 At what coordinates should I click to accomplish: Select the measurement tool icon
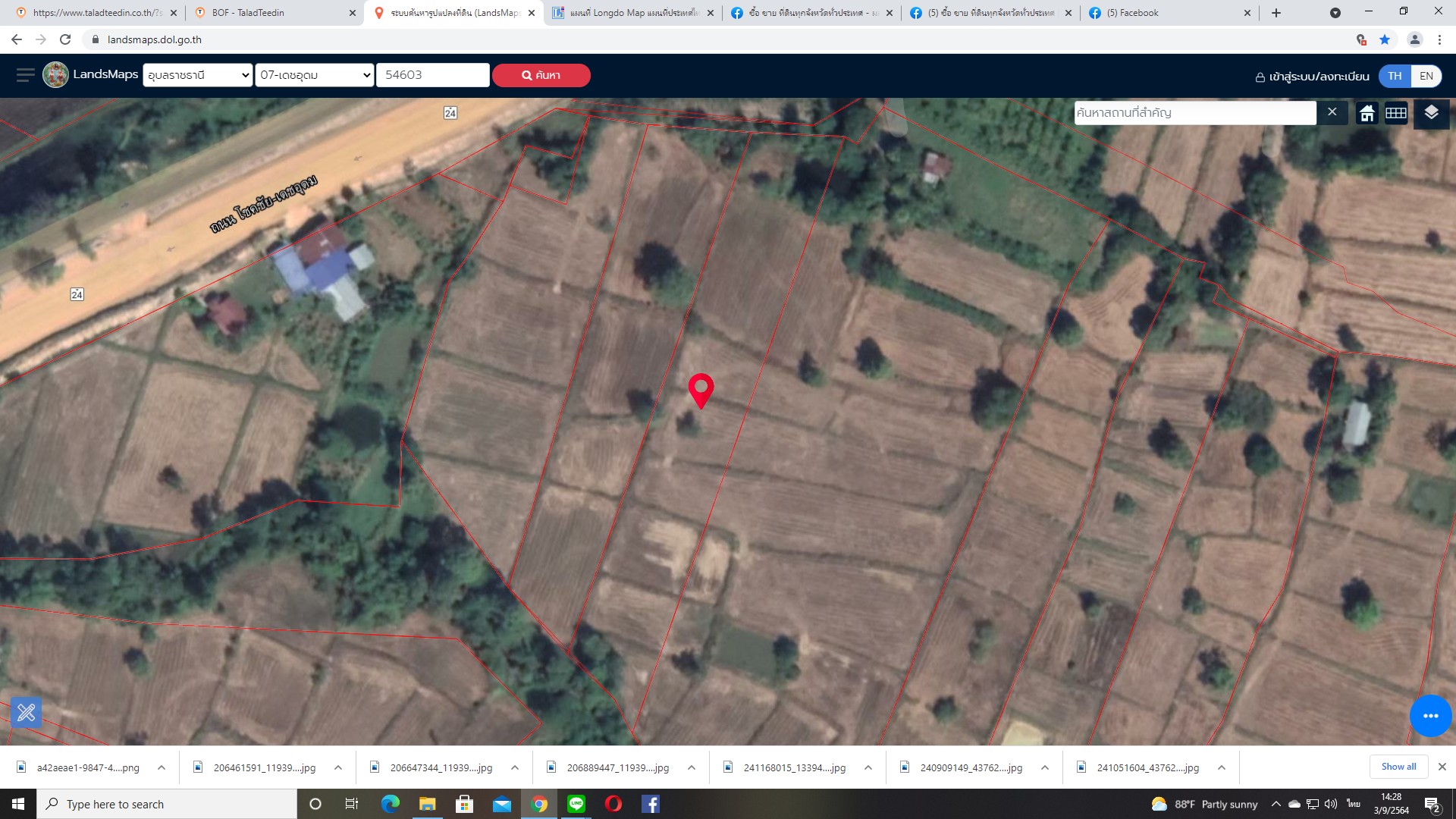click(26, 712)
